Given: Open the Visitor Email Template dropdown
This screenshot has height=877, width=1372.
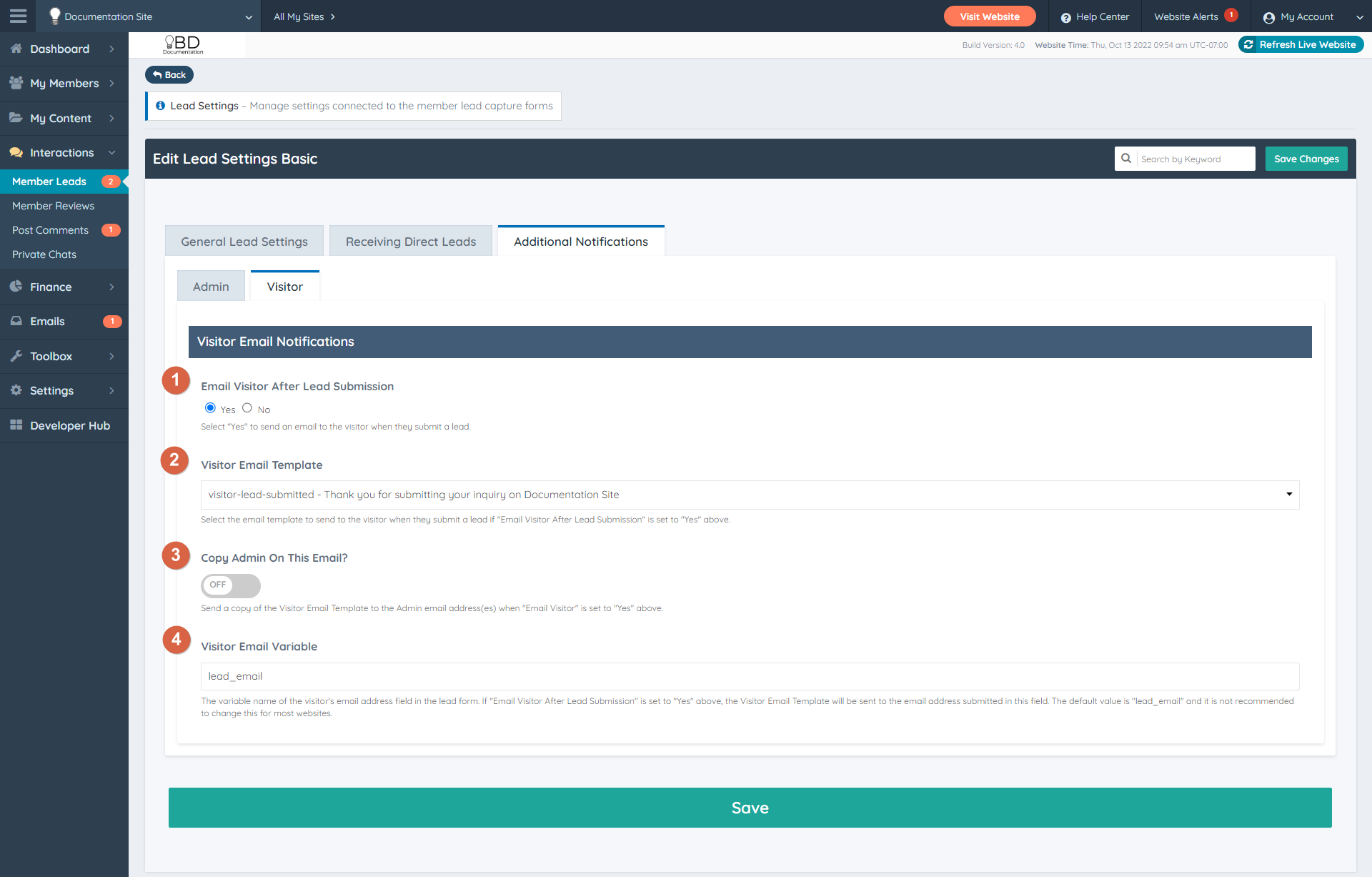Looking at the screenshot, I should (x=750, y=495).
